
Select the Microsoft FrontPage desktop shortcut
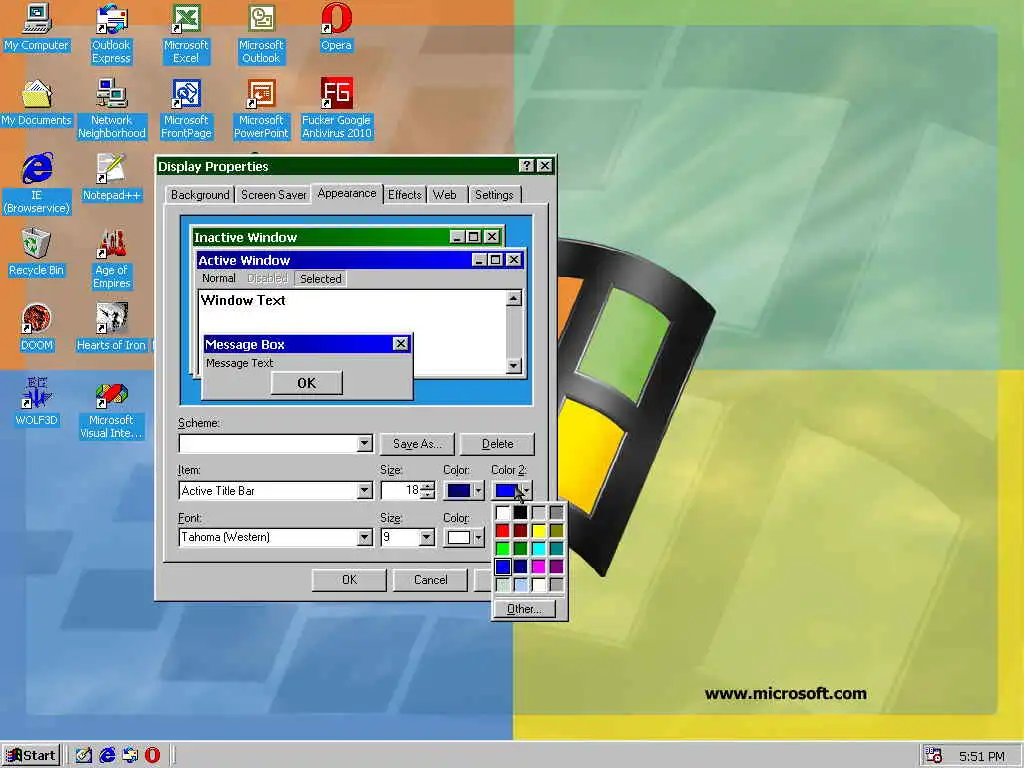point(186,109)
